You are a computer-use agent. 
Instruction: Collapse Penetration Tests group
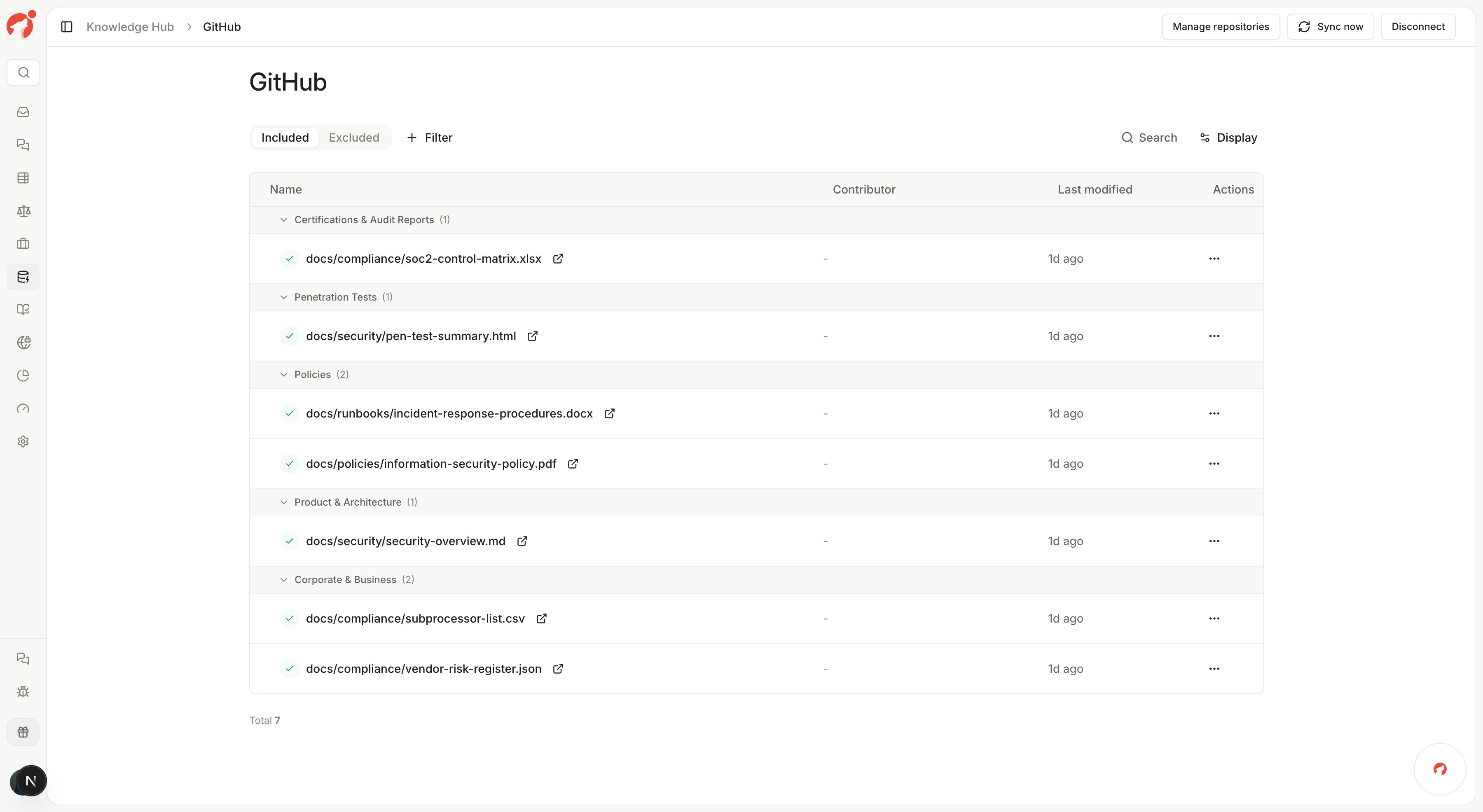pyautogui.click(x=284, y=297)
